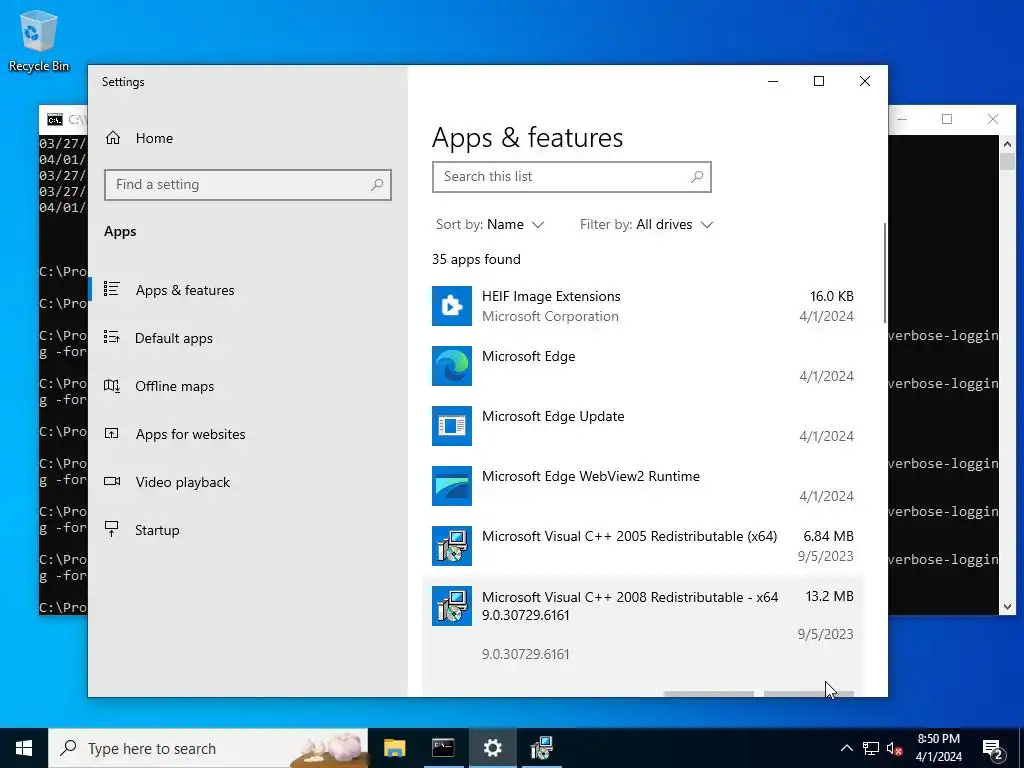Open File Explorer from taskbar
1024x768 pixels.
point(394,748)
